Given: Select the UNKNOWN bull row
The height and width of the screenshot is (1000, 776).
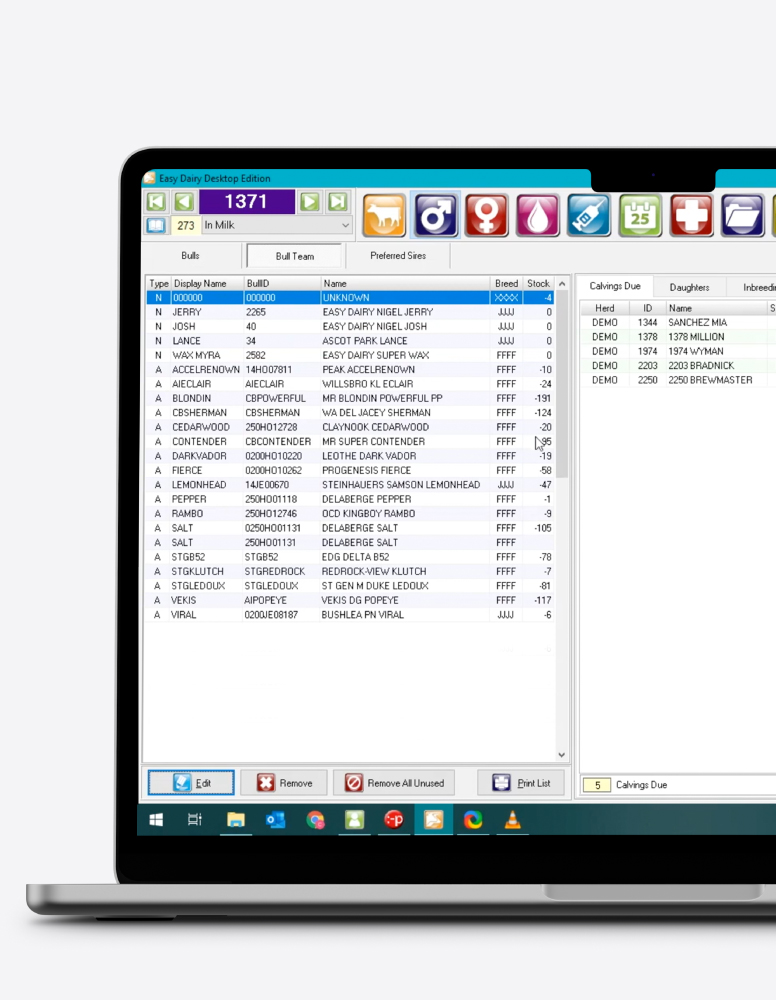Looking at the screenshot, I should [350, 298].
